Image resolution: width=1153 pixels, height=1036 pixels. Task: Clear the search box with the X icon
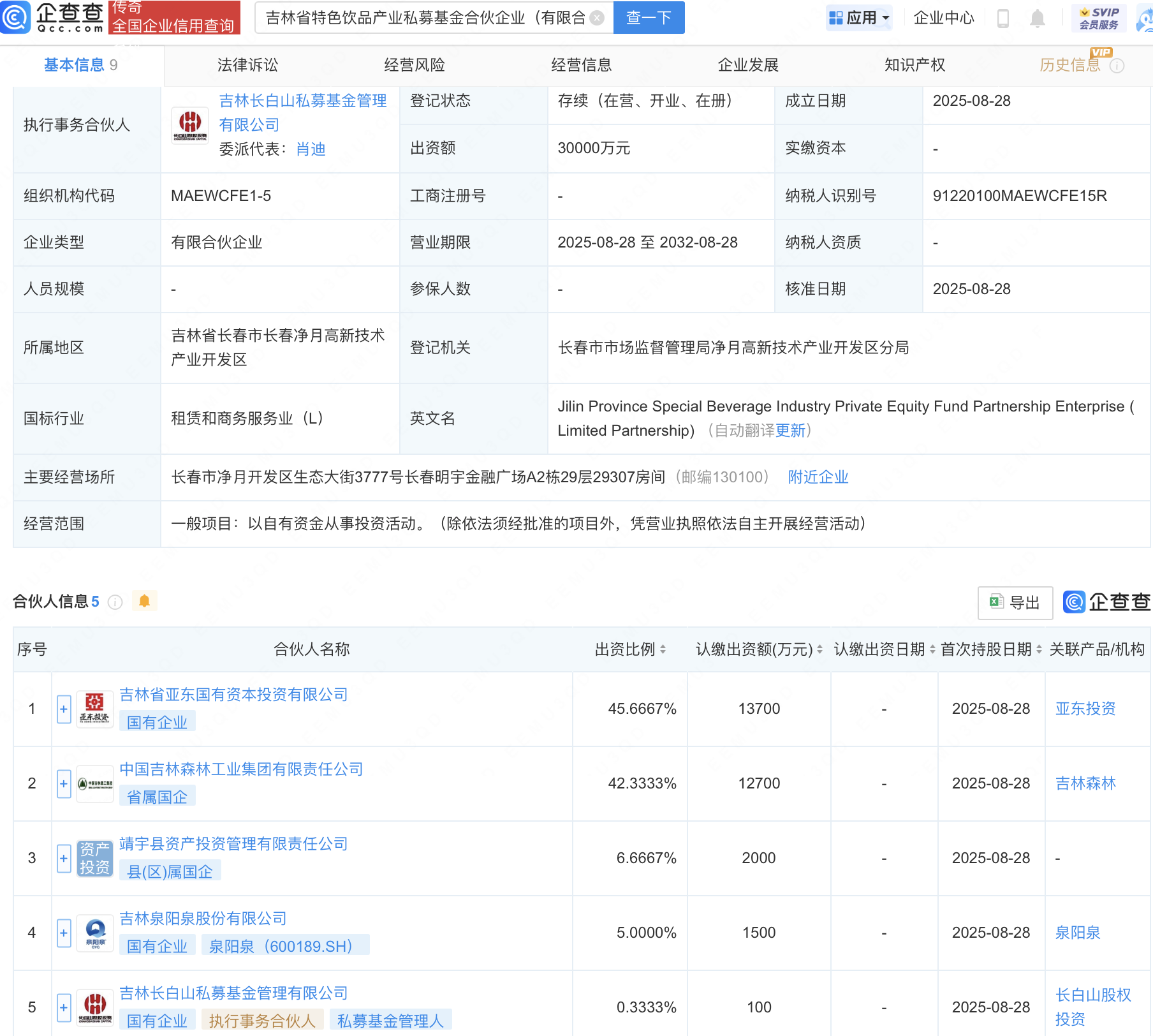597,18
